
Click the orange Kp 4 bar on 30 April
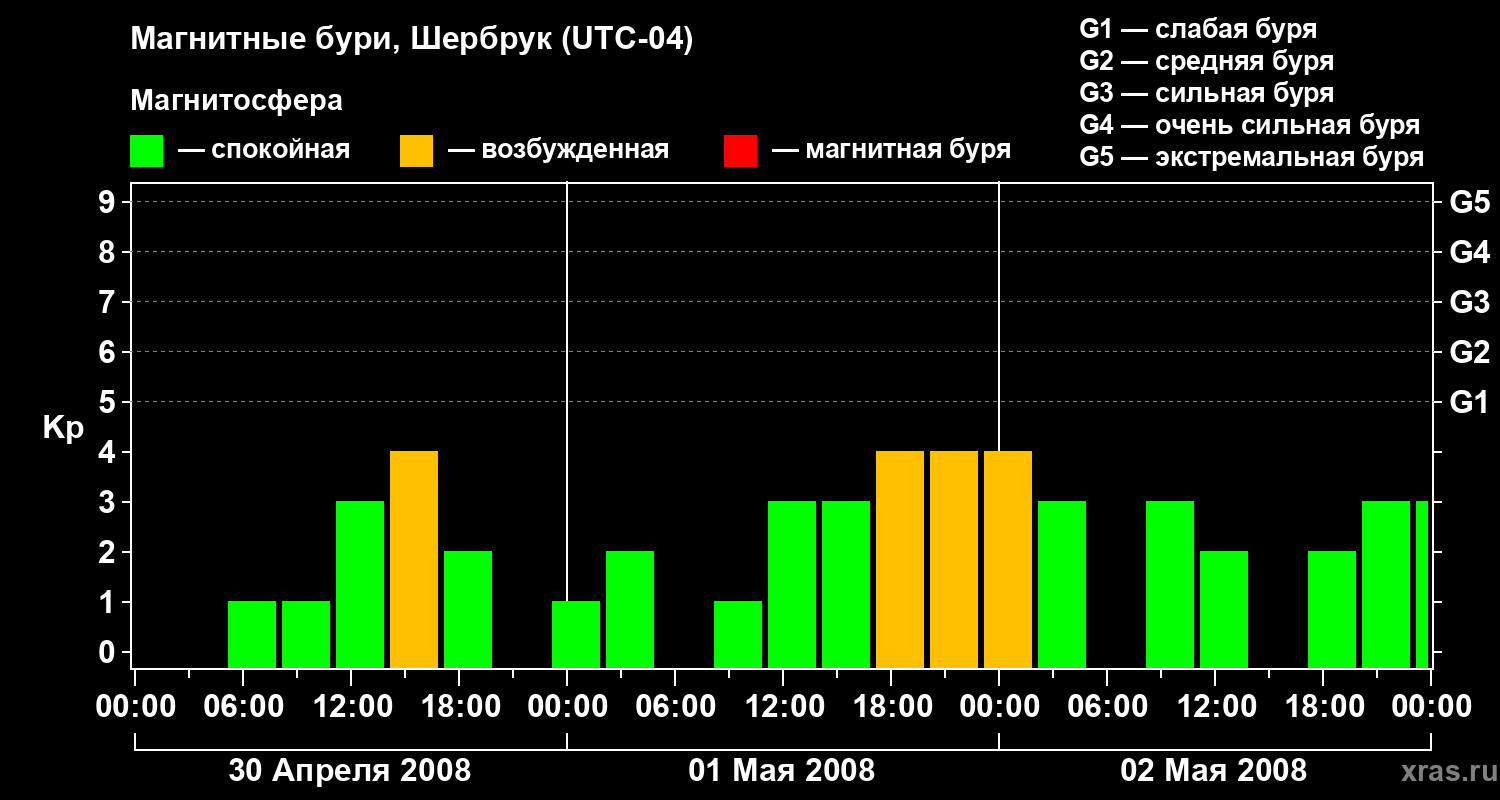coord(414,560)
